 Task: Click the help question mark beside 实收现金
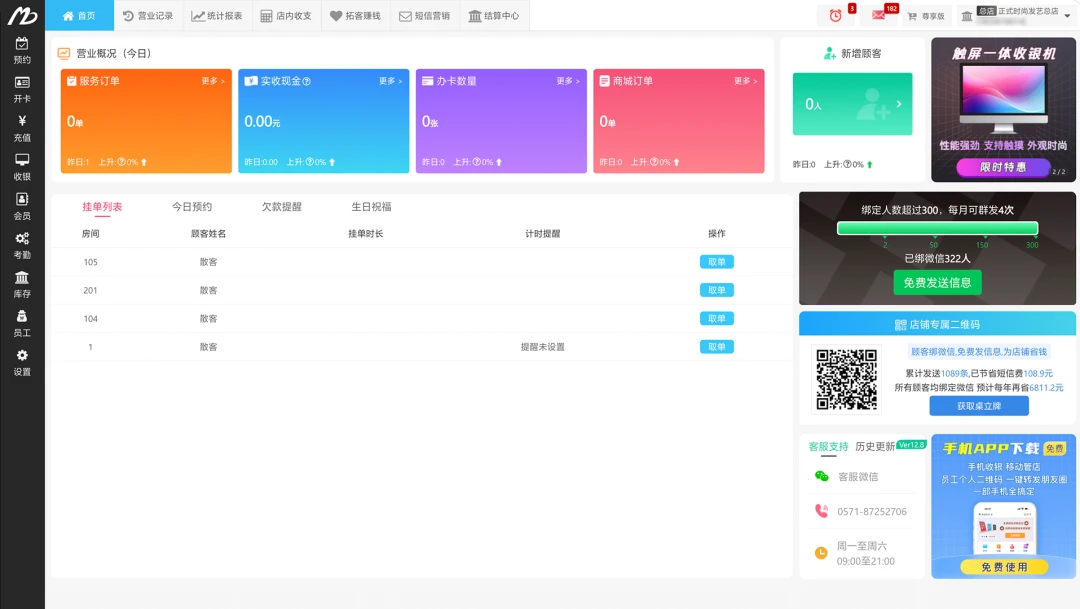307,81
